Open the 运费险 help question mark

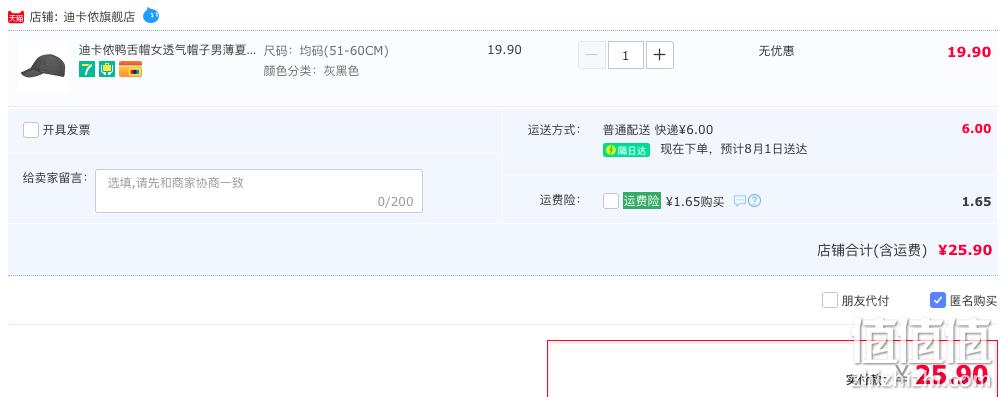point(755,201)
